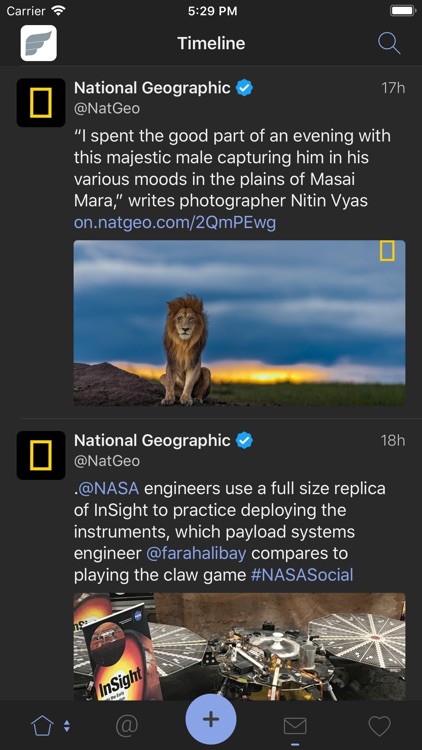Tap the 17h timestamp
Viewport: 422px width, 750px height.
393,88
